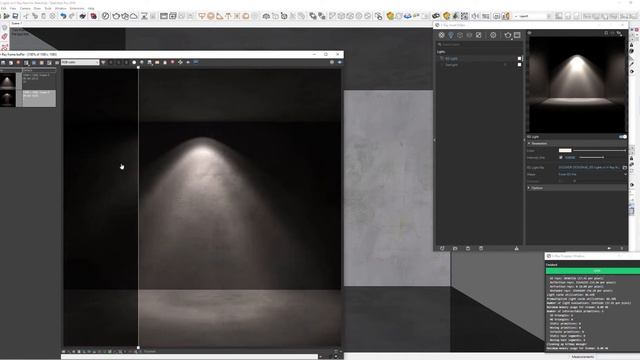Viewport: 640px width, 360px height.
Task: Open the layer dropdown in SketchUp toolbar
Action: [532, 16]
